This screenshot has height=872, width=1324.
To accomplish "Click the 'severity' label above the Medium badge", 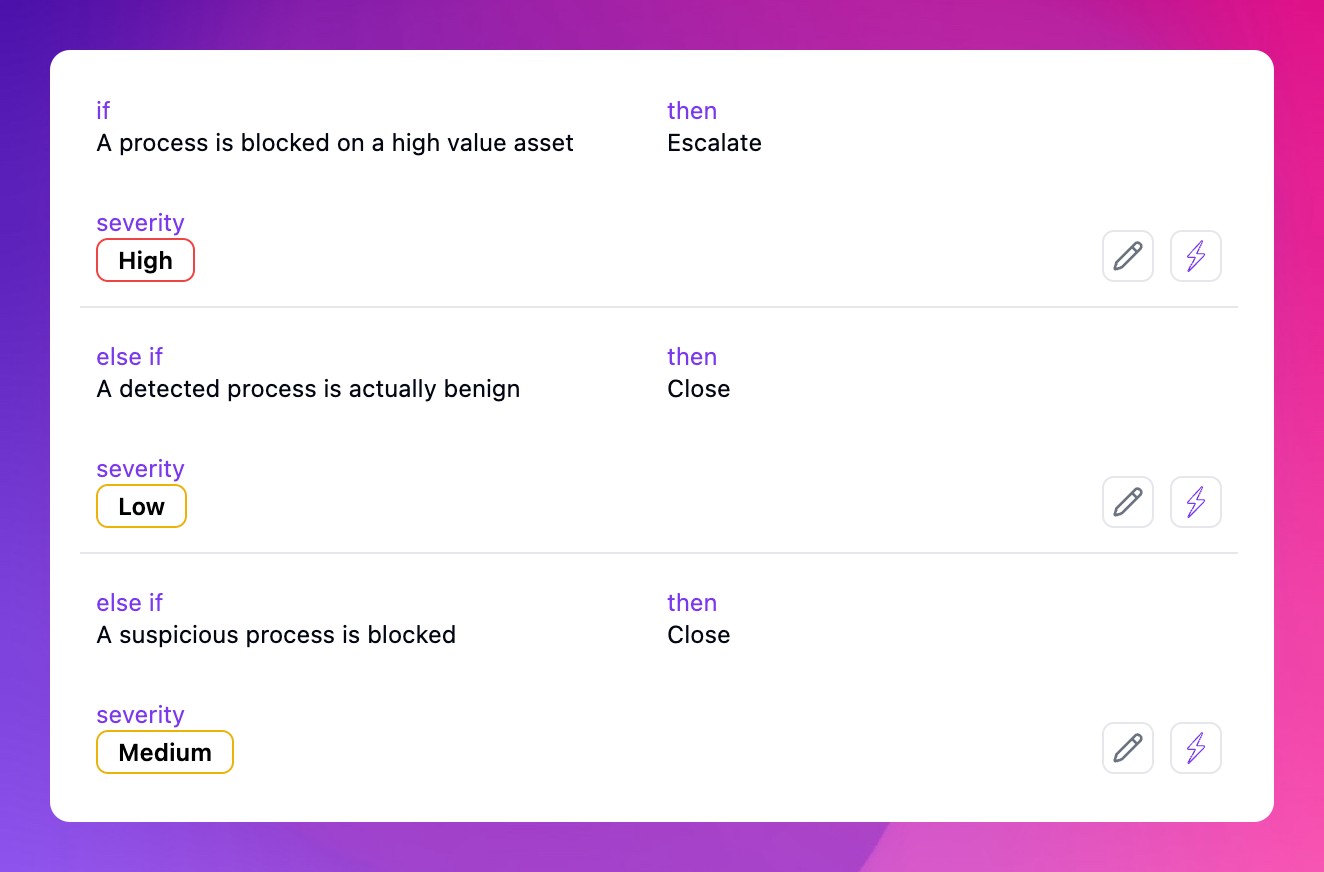I will (x=140, y=715).
